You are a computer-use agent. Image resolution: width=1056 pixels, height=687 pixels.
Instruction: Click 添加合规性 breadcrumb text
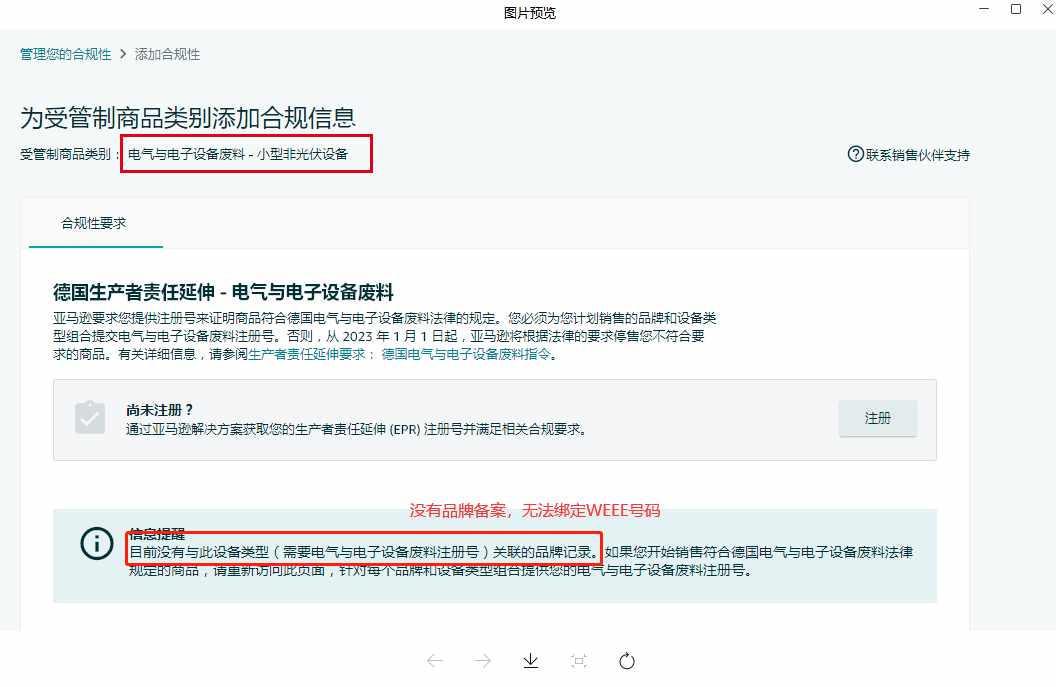click(x=167, y=54)
